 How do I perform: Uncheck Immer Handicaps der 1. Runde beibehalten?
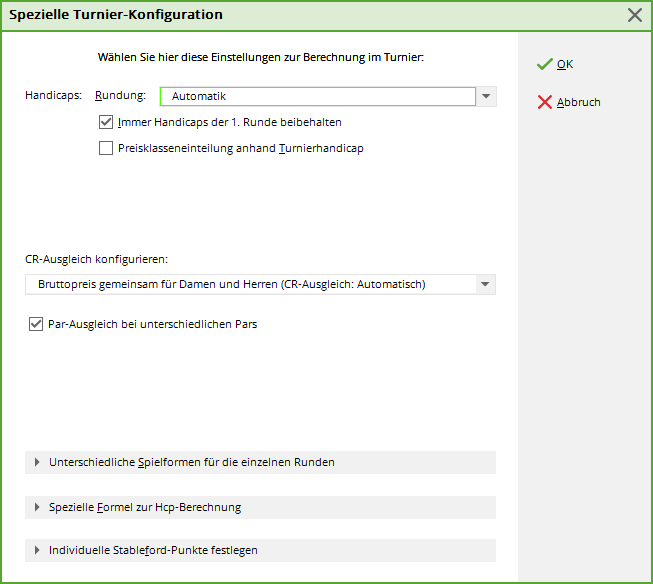(x=106, y=122)
